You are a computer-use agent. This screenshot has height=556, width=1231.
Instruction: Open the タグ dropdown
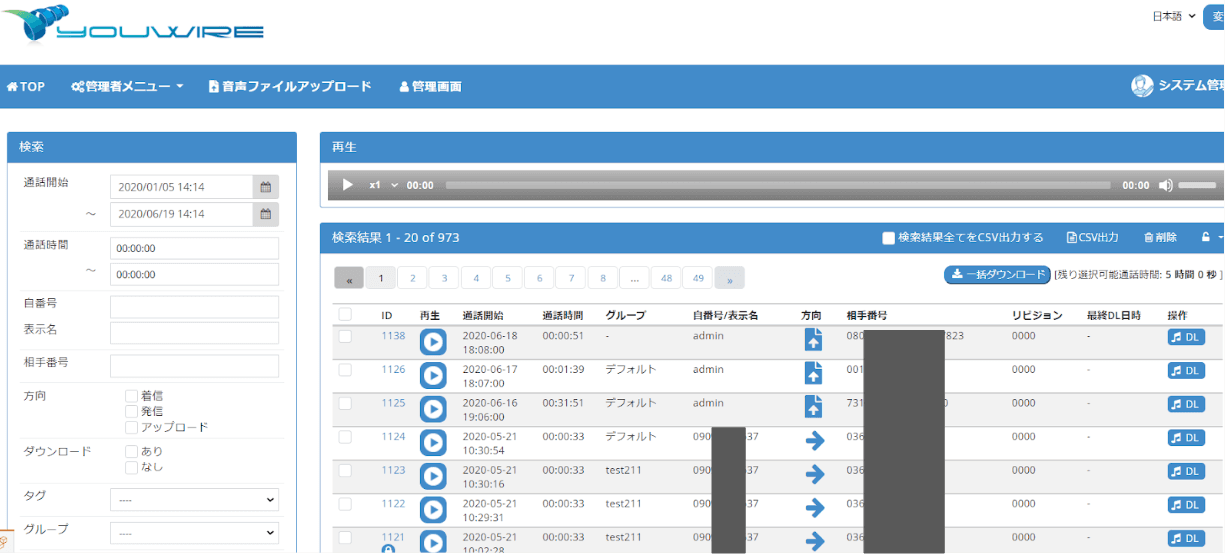(x=194, y=500)
